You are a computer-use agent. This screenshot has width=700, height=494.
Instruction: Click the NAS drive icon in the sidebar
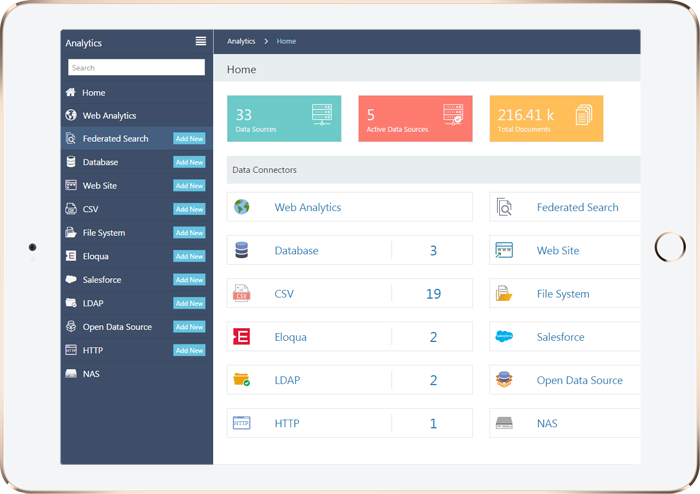(x=71, y=374)
